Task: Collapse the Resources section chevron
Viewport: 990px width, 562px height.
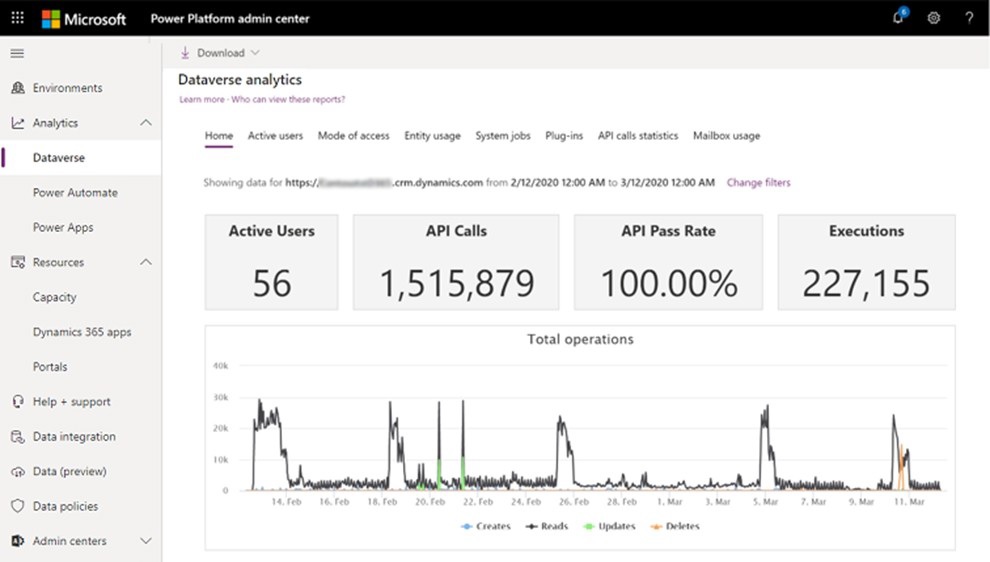Action: click(146, 262)
